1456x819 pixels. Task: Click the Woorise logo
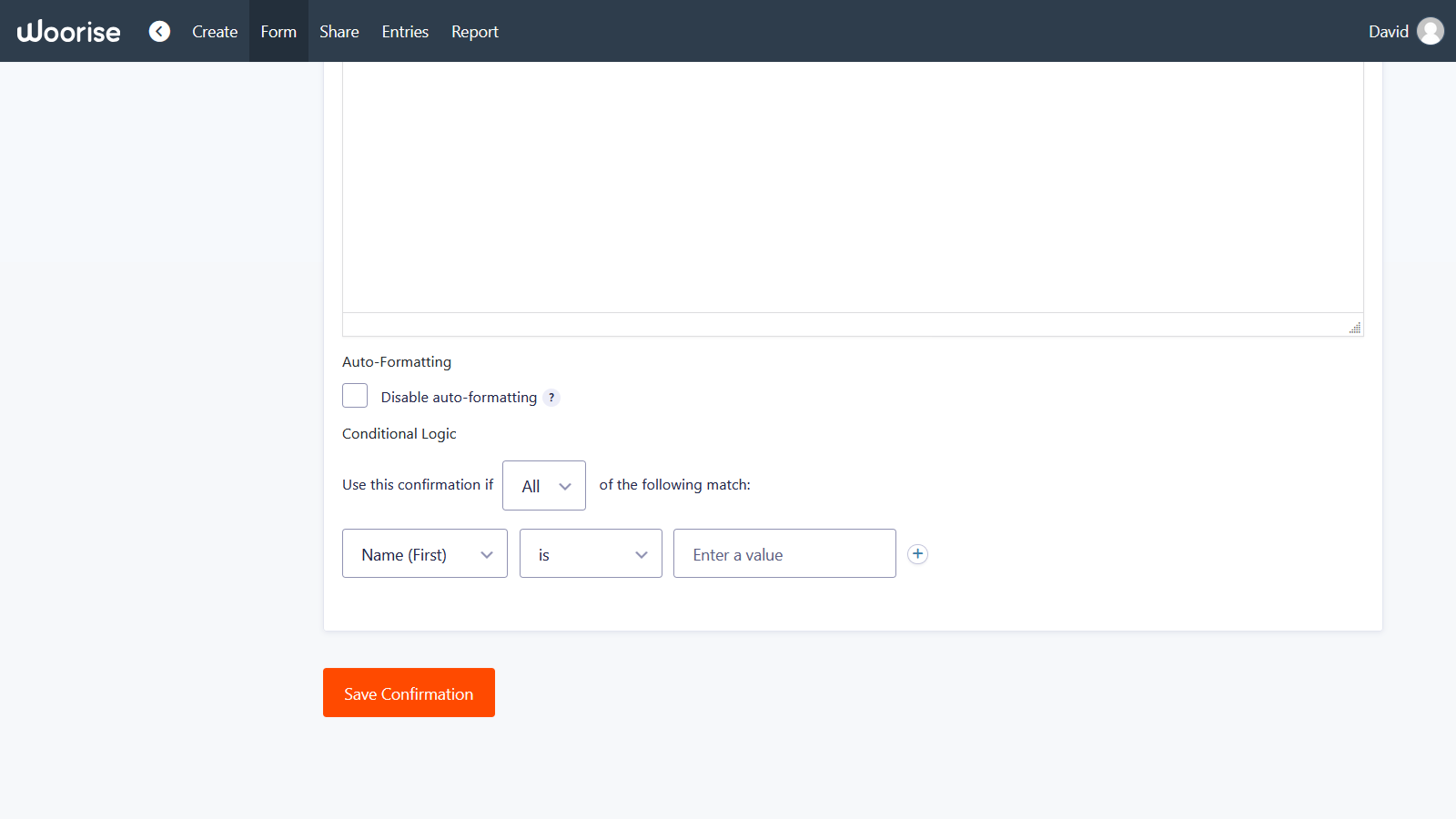tap(67, 31)
